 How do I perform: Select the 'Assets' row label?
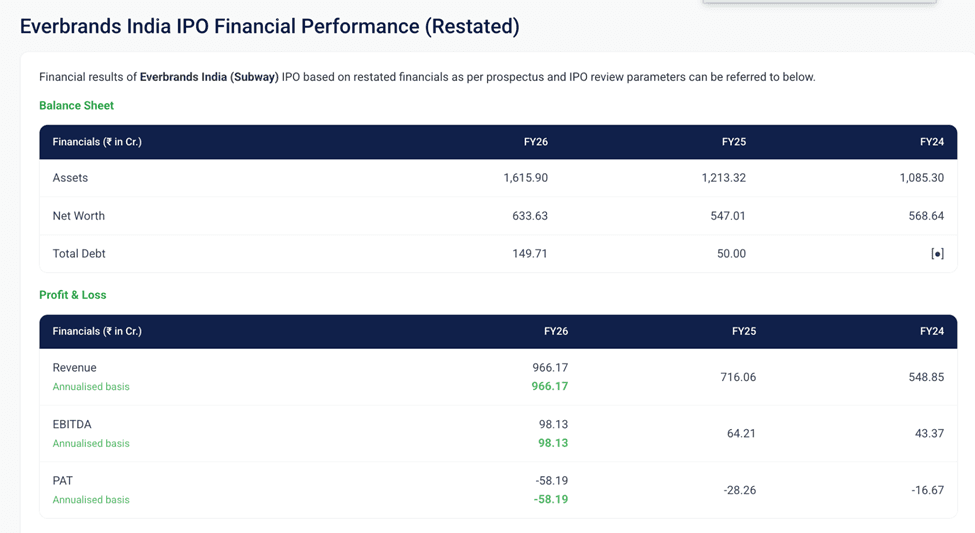[70, 178]
